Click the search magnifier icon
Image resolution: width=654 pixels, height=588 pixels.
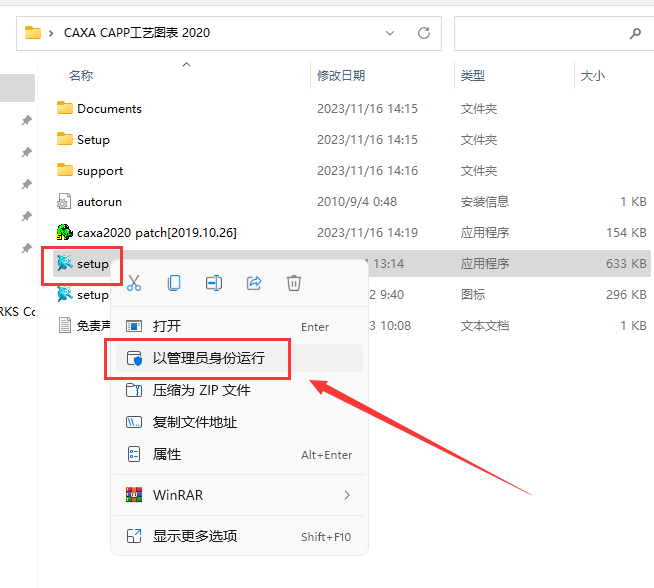tap(635, 33)
